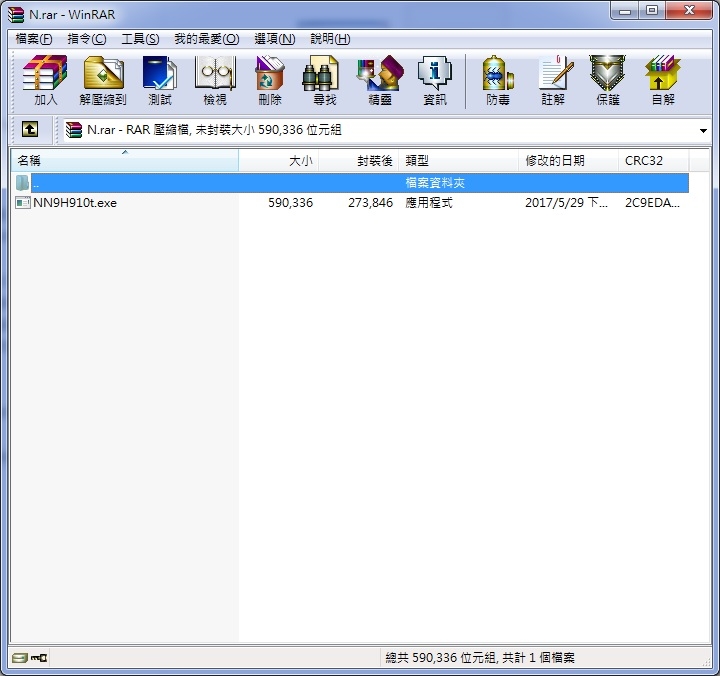Sort by CRC32 column header
720x676 pixels.
click(x=653, y=161)
